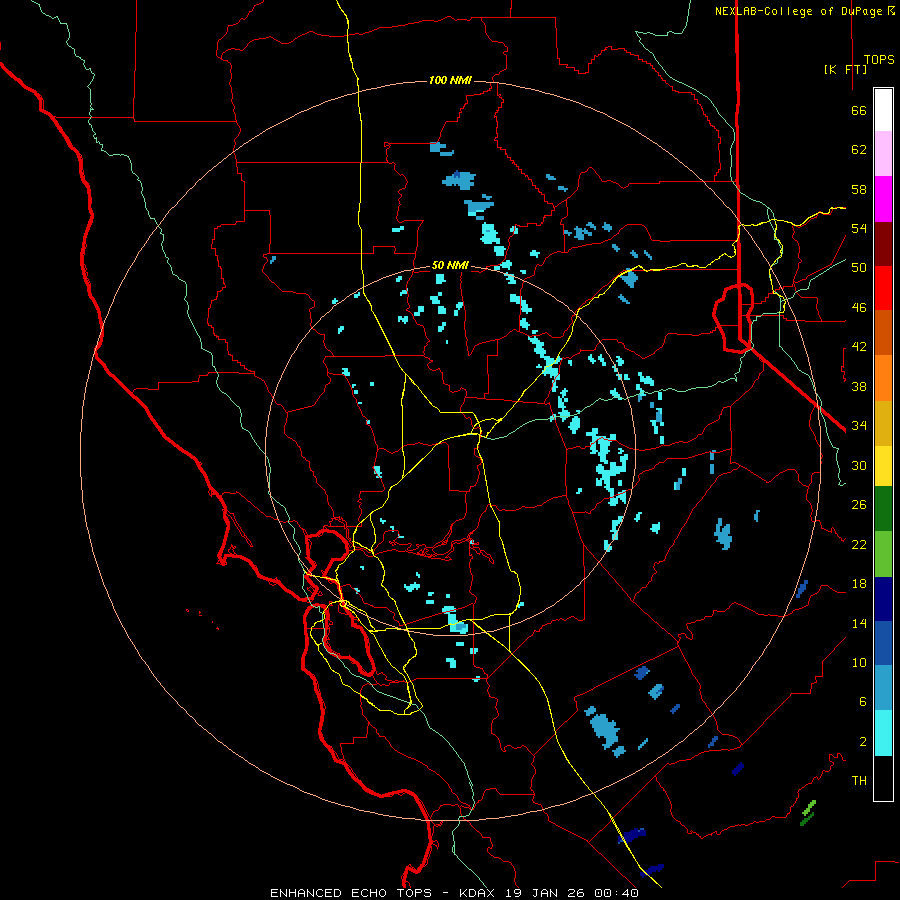The image size is (900, 900).
Task: Click the legend value 46
Action: pos(859,308)
